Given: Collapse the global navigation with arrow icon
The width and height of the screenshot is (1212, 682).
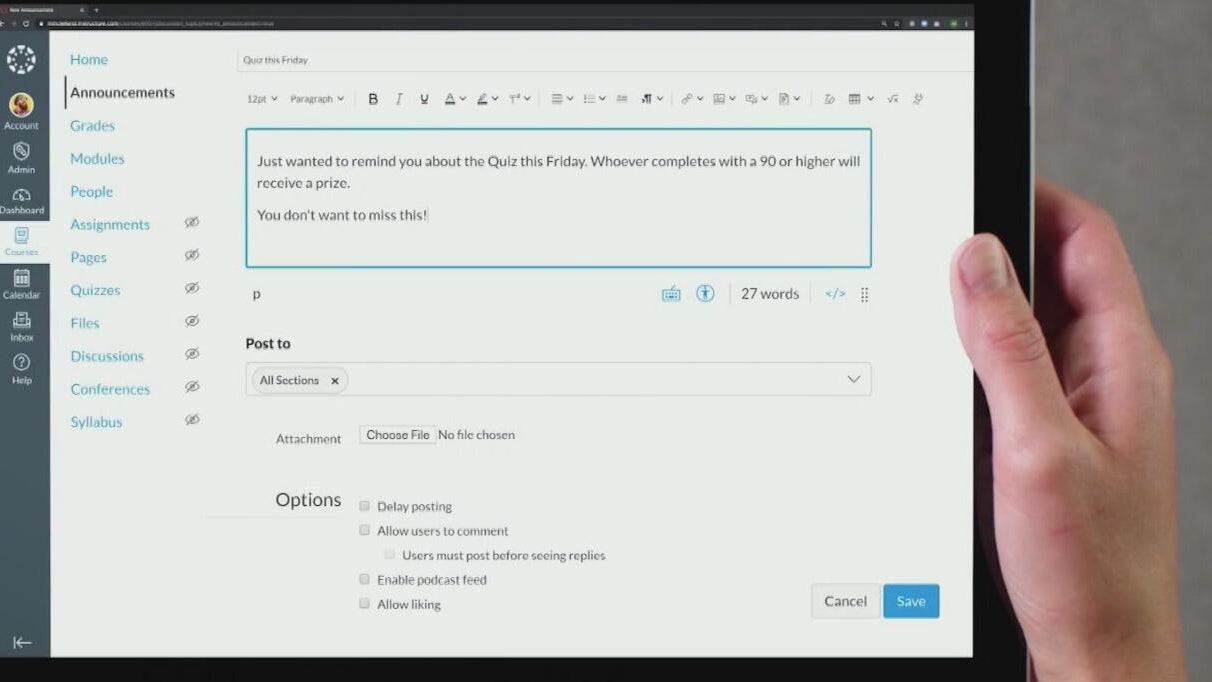Looking at the screenshot, I should 22,643.
